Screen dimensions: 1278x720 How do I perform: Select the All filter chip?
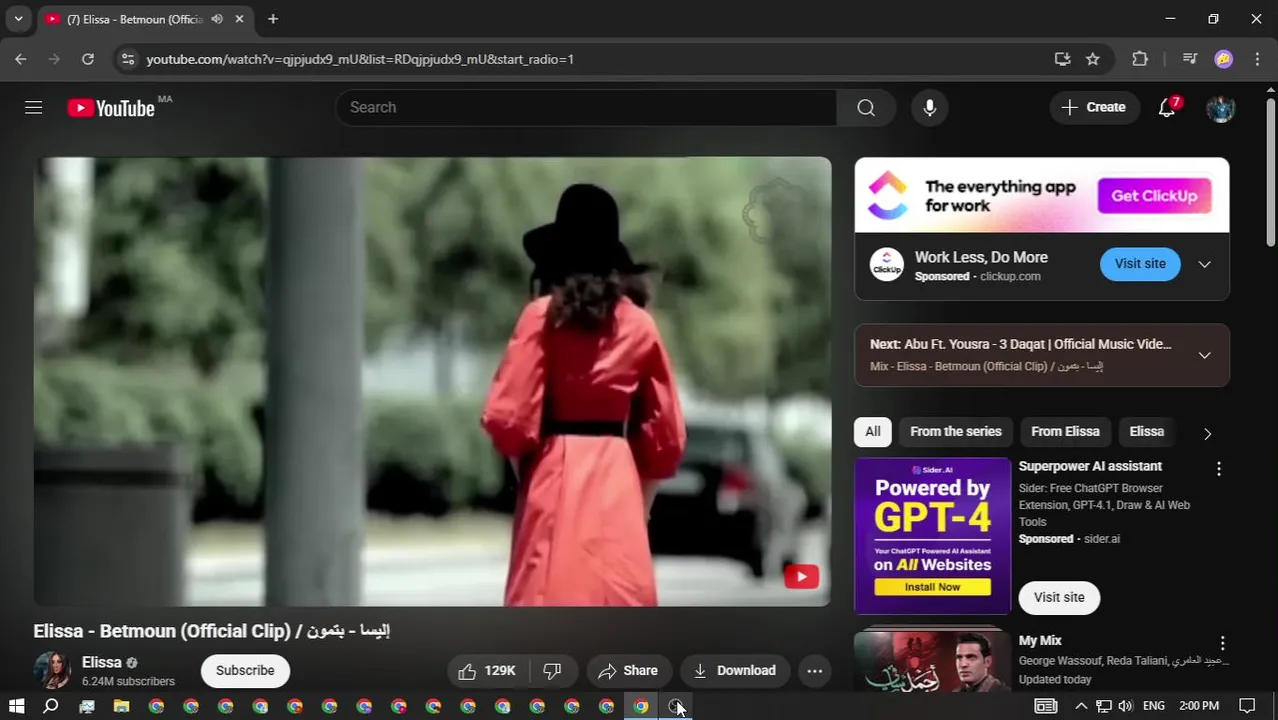point(873,431)
